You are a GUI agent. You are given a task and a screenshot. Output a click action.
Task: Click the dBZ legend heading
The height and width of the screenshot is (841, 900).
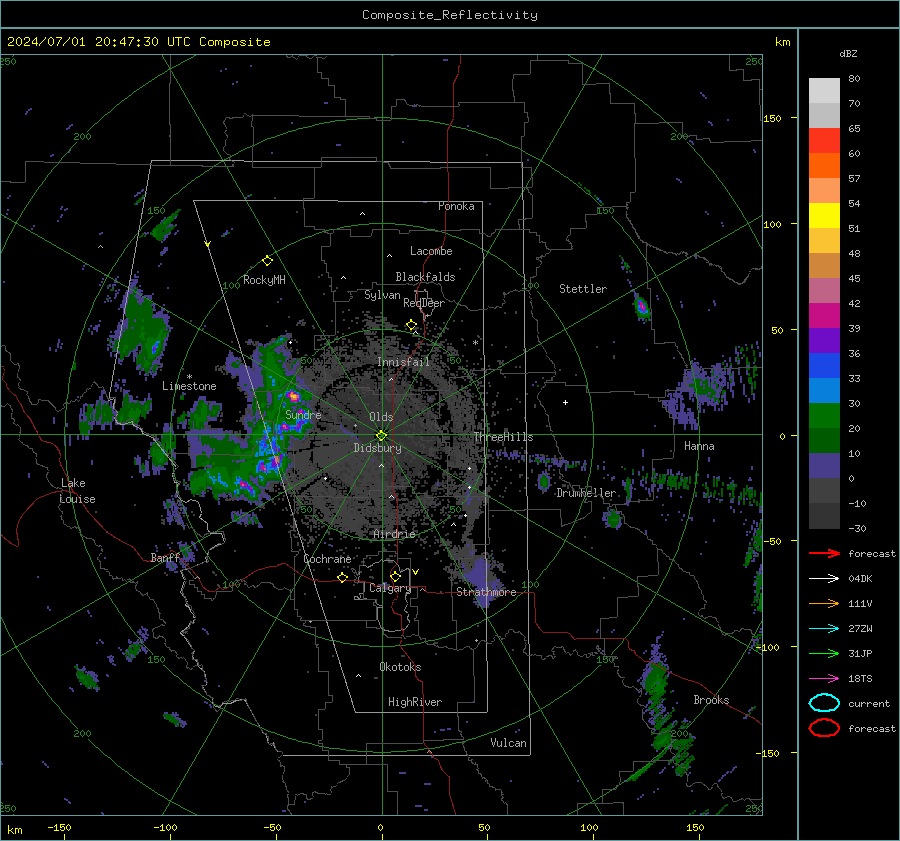[848, 53]
